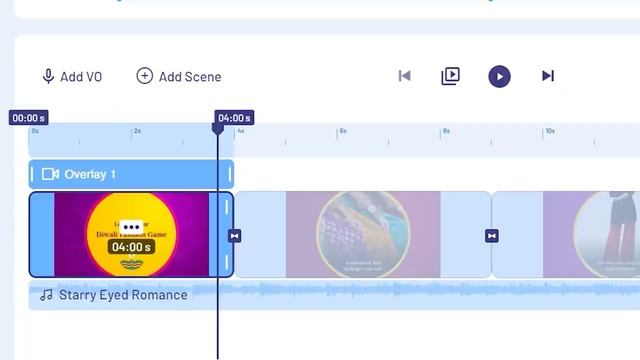Select the Overlay 1 track clip
The width and height of the screenshot is (640, 360).
(x=131, y=174)
